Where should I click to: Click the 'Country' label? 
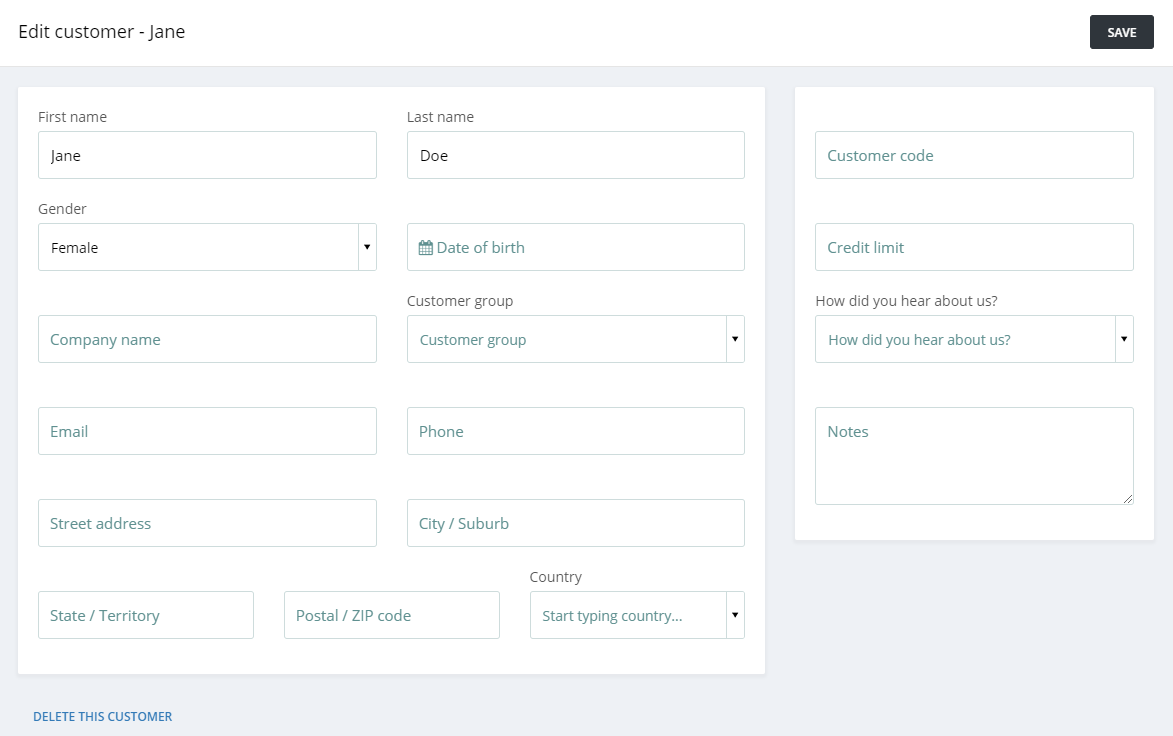point(556,577)
